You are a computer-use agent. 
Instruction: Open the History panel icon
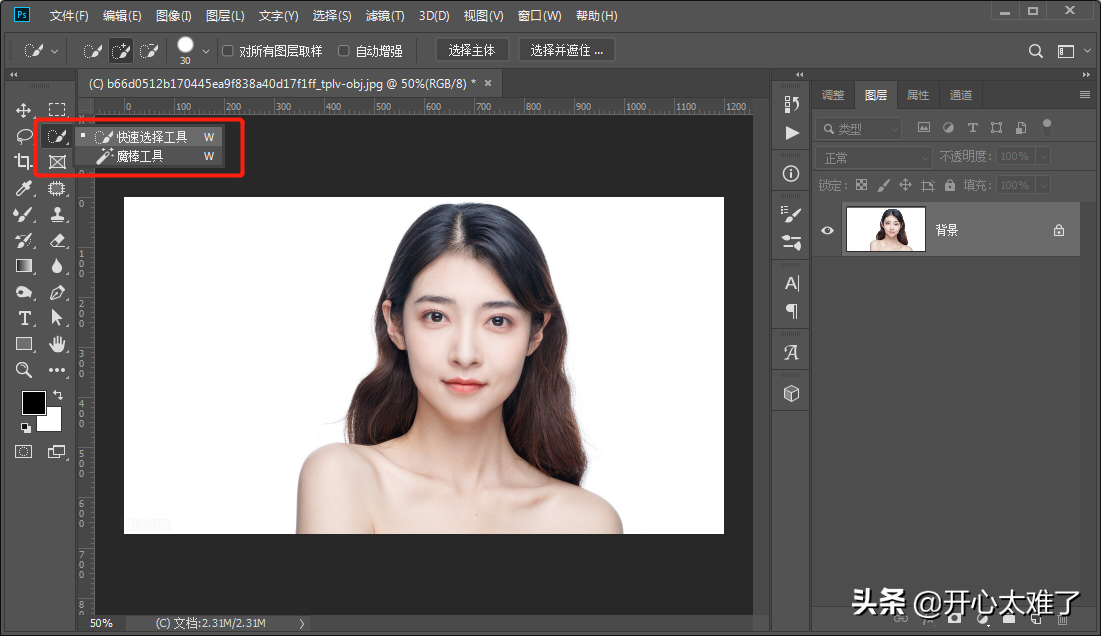click(x=792, y=104)
